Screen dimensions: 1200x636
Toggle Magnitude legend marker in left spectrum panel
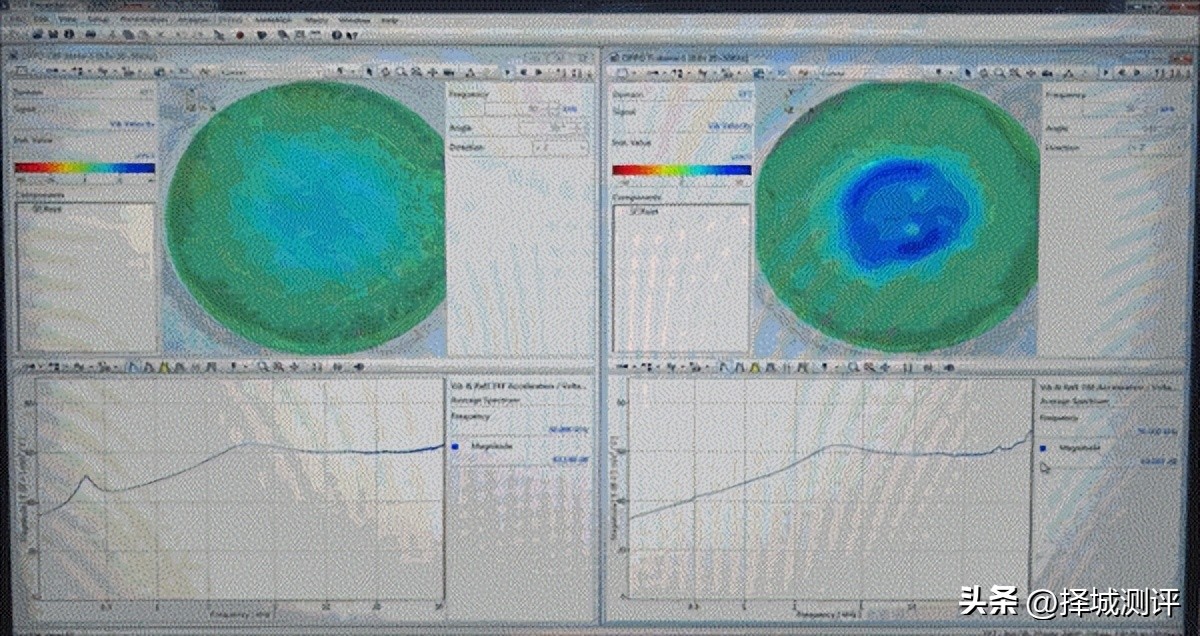[455, 448]
